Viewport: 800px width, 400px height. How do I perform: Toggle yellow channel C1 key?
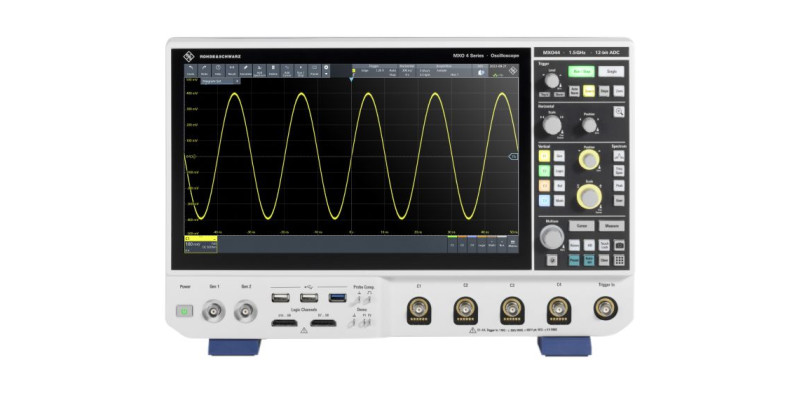click(x=545, y=156)
